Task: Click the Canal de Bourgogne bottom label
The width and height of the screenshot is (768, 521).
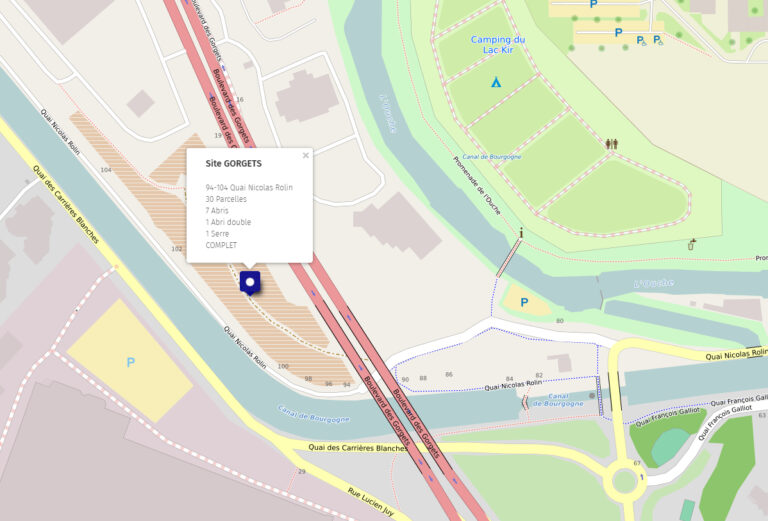Action: coord(313,413)
